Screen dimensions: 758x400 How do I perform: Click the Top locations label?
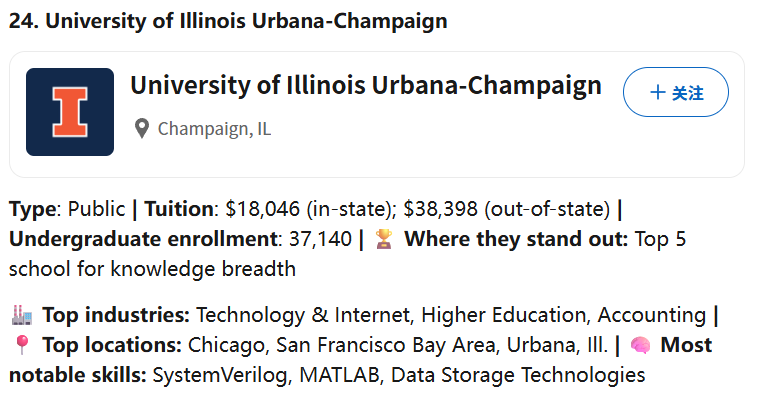[112, 345]
